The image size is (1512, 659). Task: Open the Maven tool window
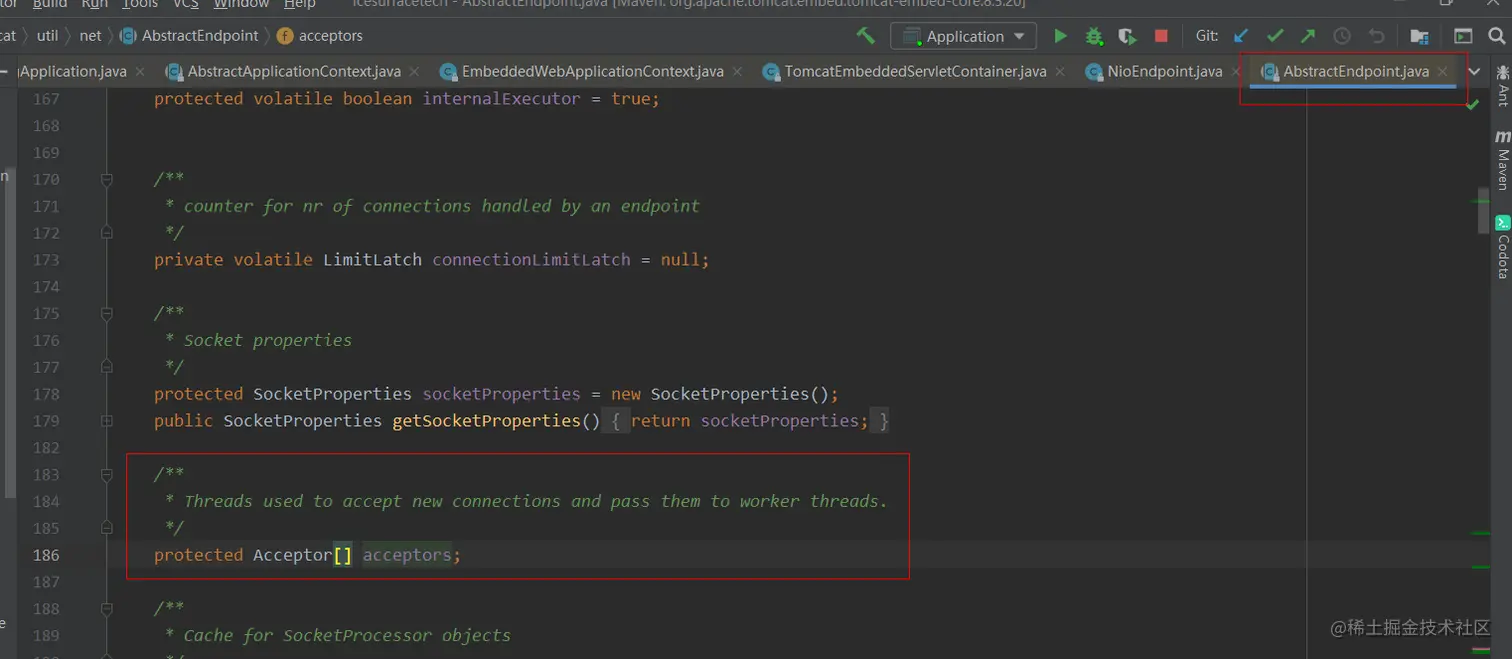[1502, 160]
